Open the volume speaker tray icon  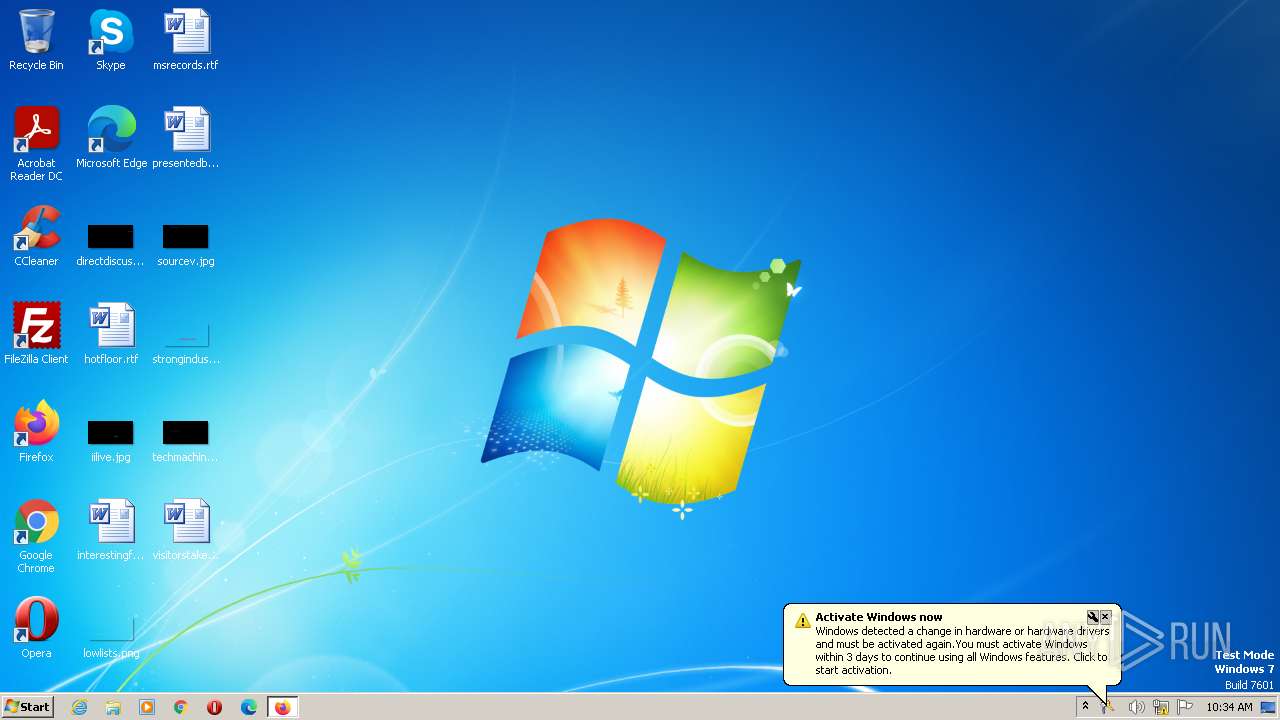(x=1136, y=707)
